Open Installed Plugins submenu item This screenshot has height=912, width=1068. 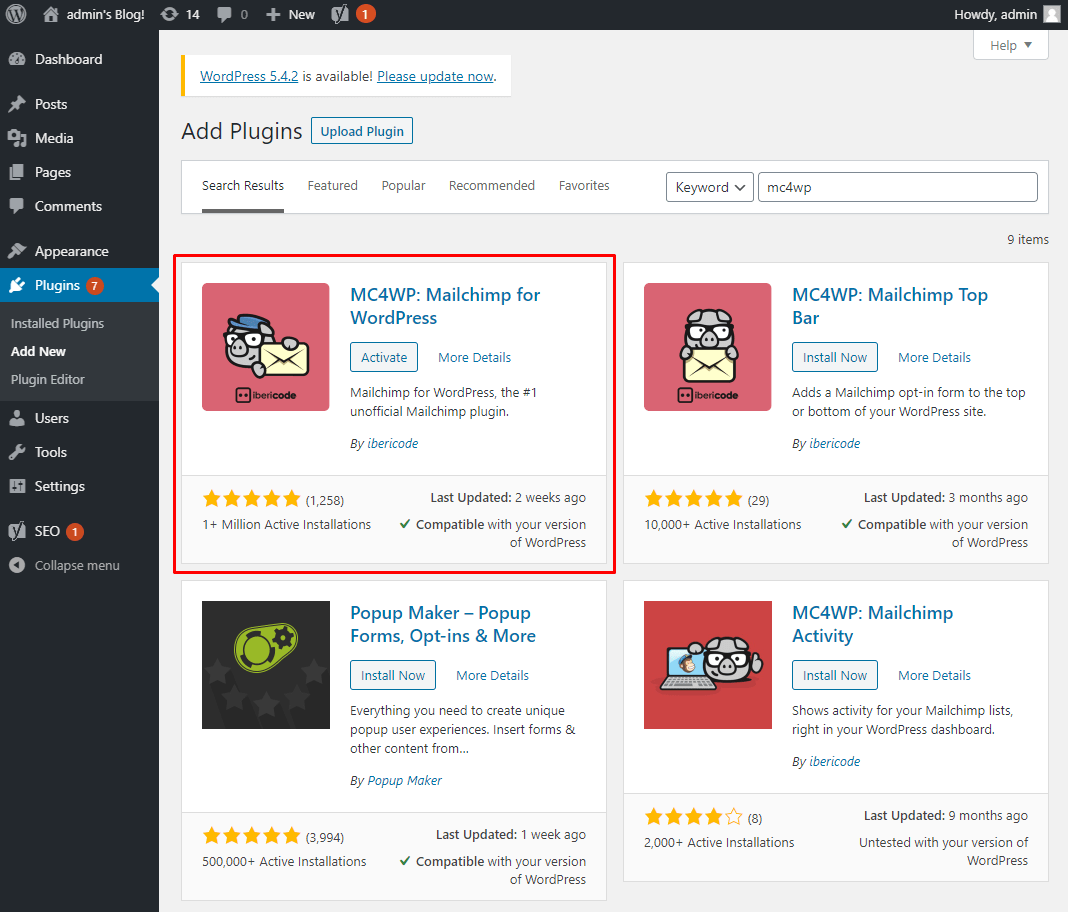[x=57, y=324]
